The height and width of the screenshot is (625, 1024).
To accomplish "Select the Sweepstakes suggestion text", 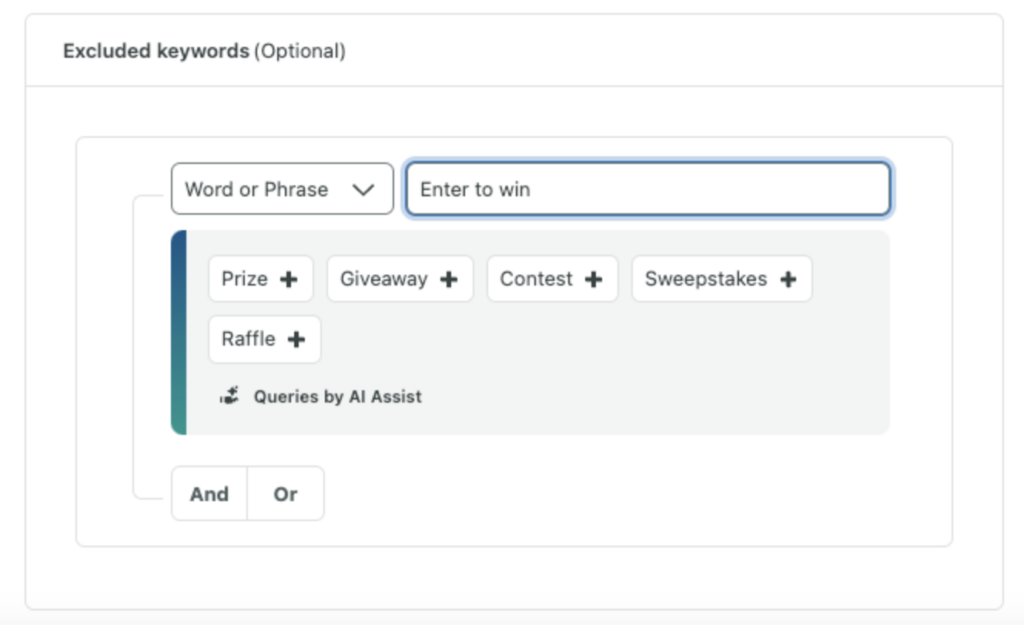I will click(x=705, y=279).
